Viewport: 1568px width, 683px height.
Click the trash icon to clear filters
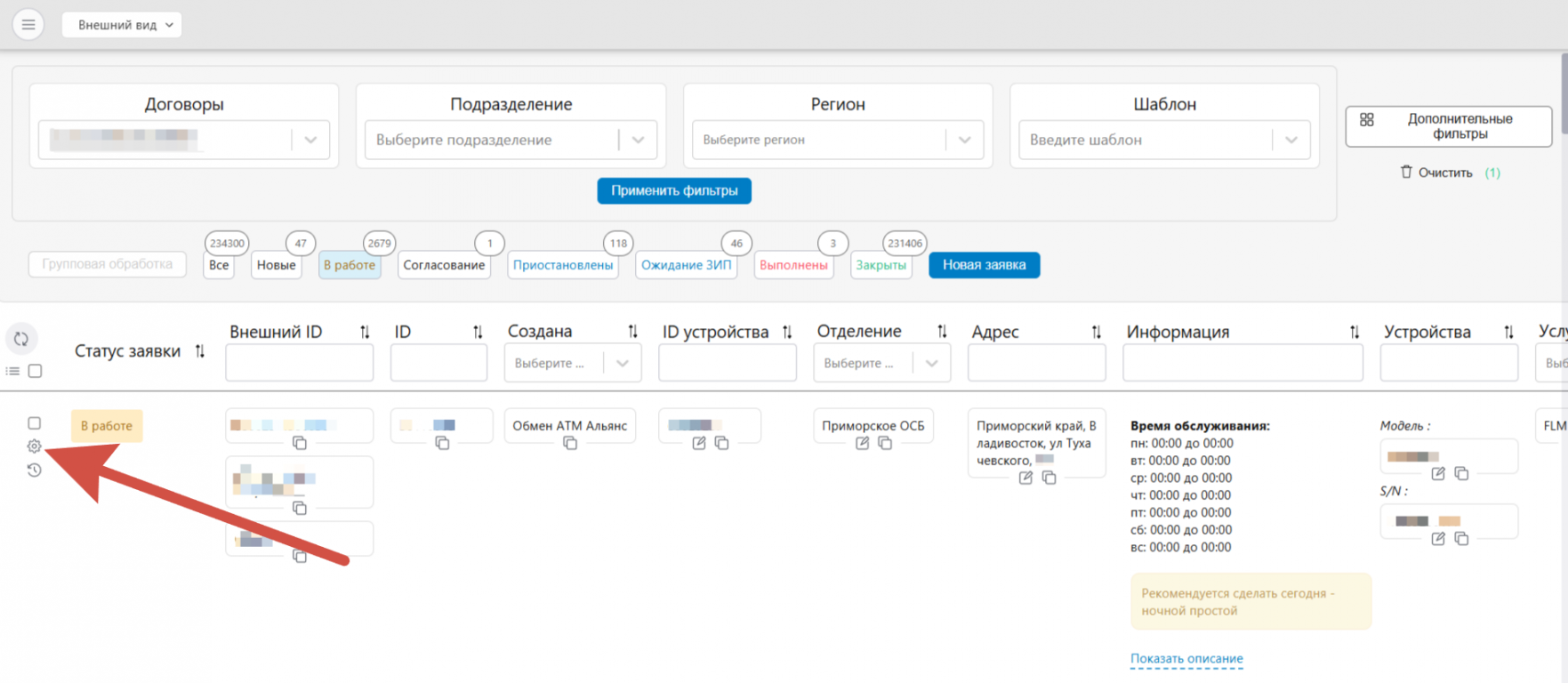click(1406, 172)
